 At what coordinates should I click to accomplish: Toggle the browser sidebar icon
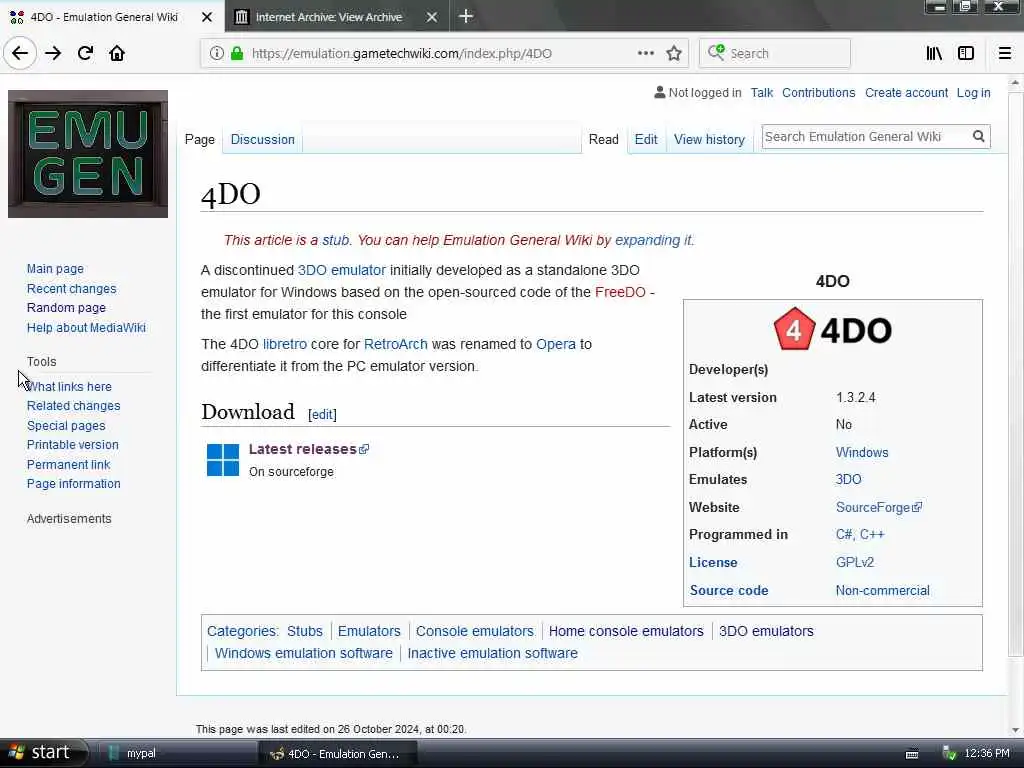tap(966, 54)
